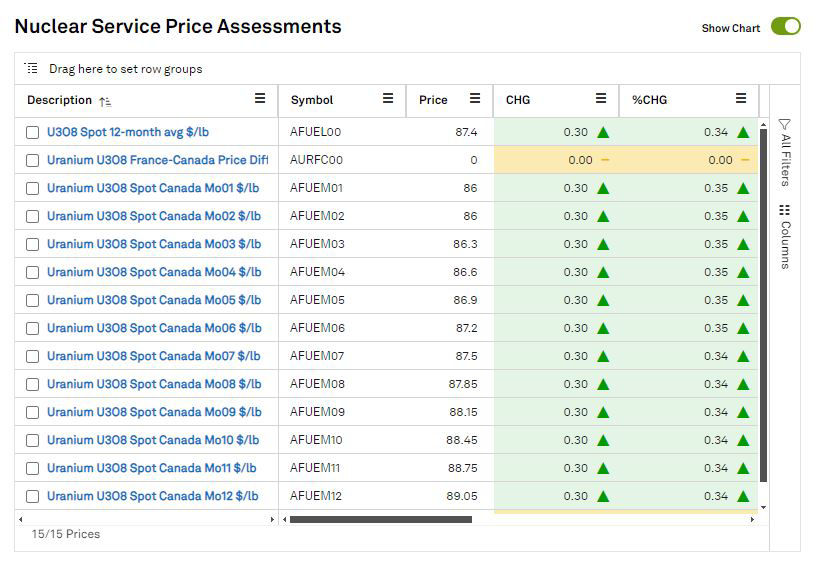Open the CHG column menu icon

[601, 99]
